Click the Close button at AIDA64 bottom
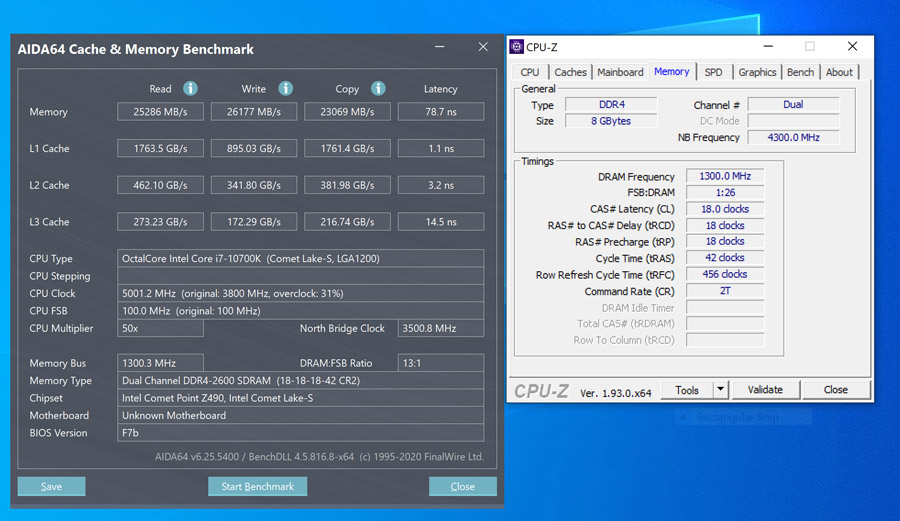 [463, 487]
